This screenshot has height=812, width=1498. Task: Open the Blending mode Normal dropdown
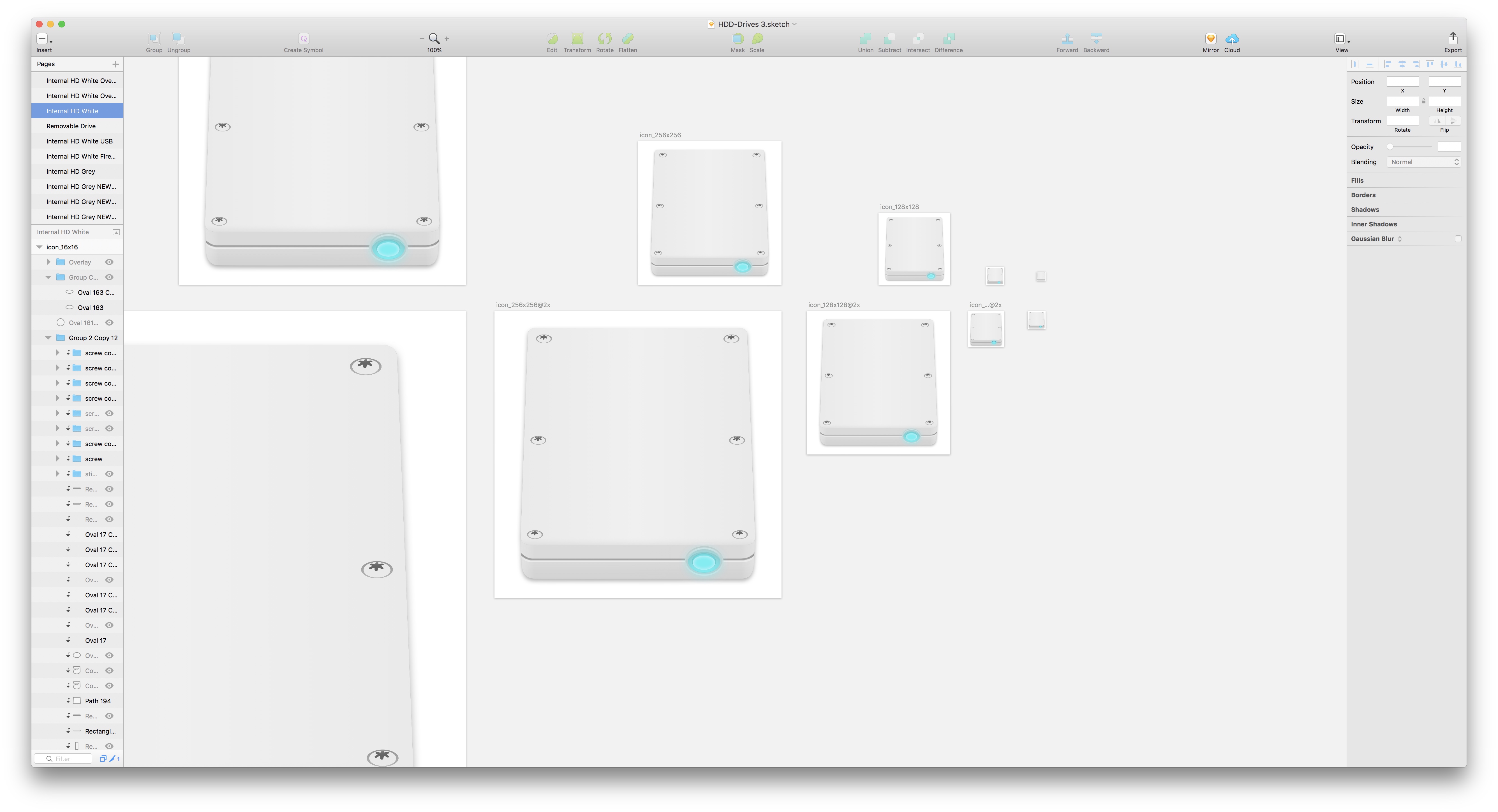(x=1423, y=162)
